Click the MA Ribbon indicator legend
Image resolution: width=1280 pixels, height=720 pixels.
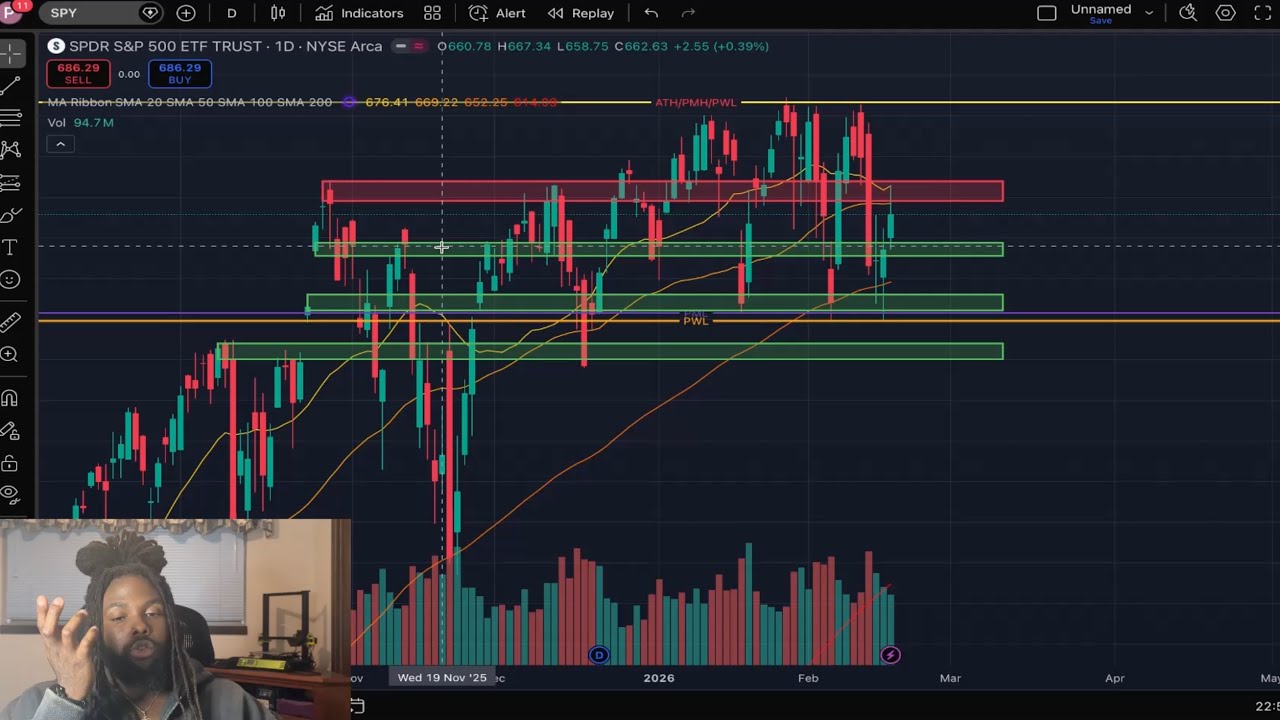click(x=189, y=102)
